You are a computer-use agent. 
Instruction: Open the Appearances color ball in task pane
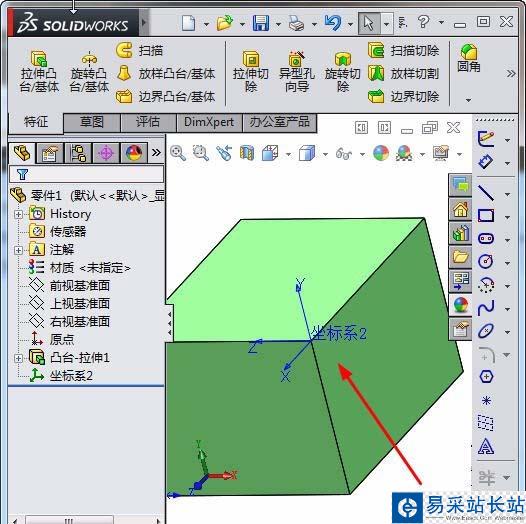460,305
